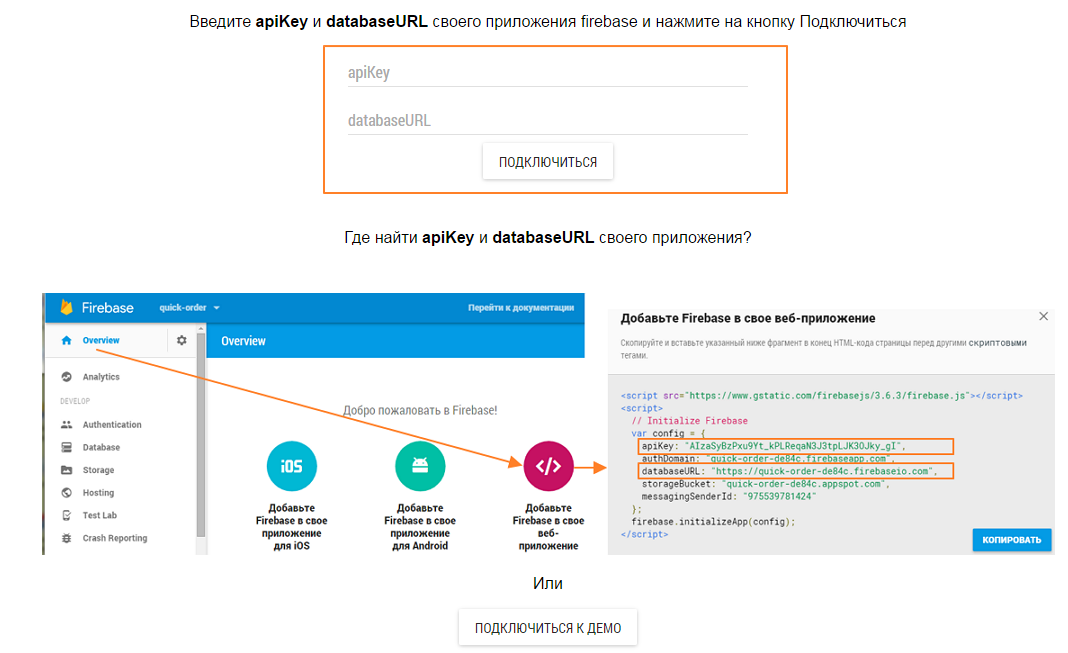Click the Storage folder icon

[66, 470]
